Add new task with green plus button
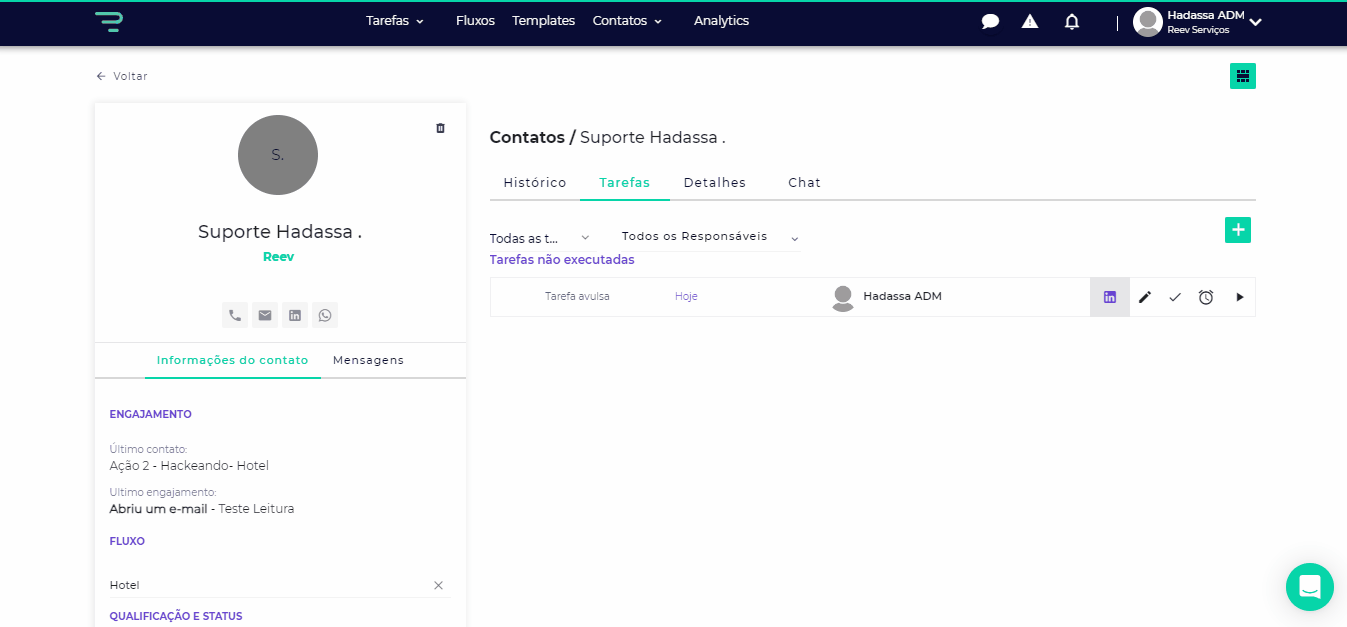Viewport: 1347px width, 627px height. pos(1238,230)
